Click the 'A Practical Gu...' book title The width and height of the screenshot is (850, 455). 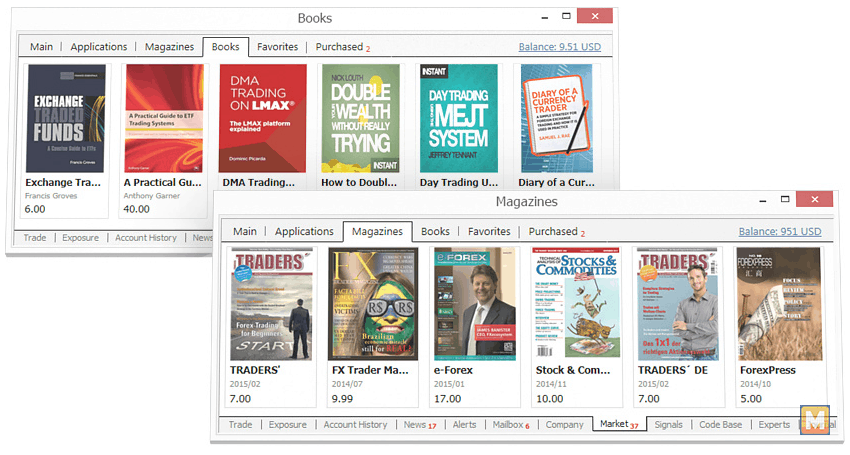pyautogui.click(x=163, y=183)
